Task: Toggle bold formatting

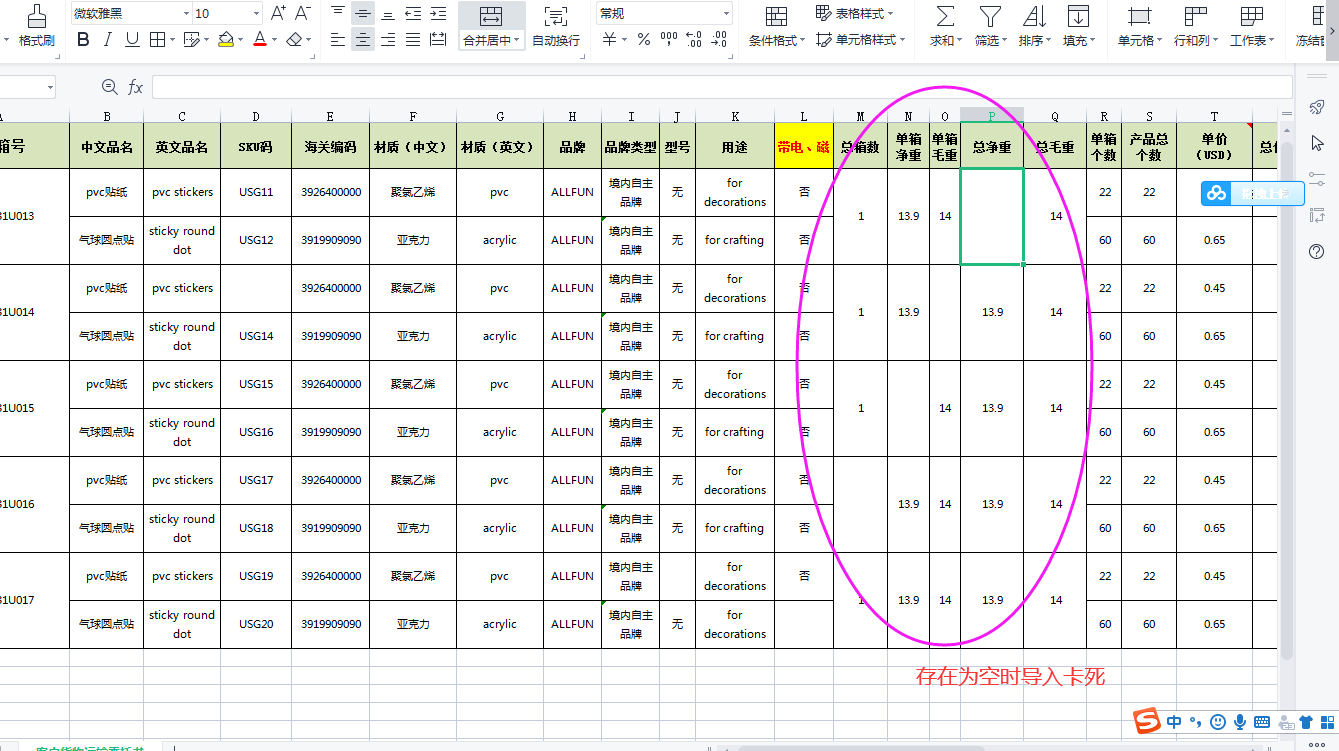Action: (x=83, y=40)
